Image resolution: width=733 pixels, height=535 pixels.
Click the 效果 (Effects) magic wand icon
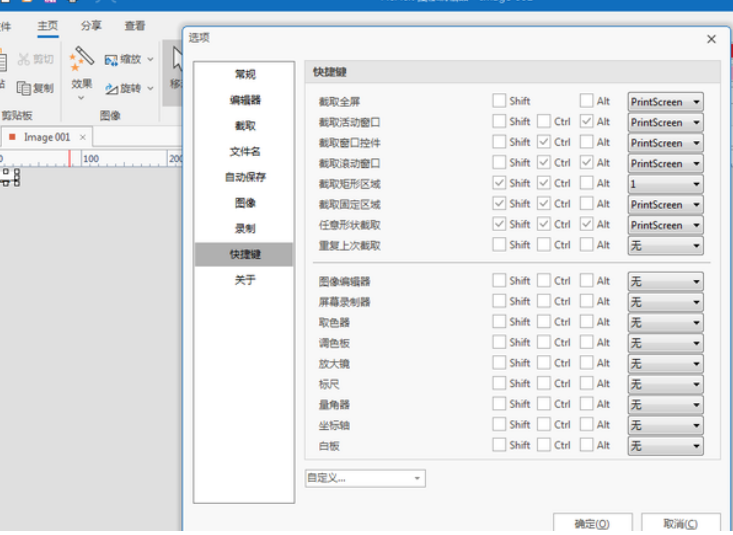tap(81, 62)
